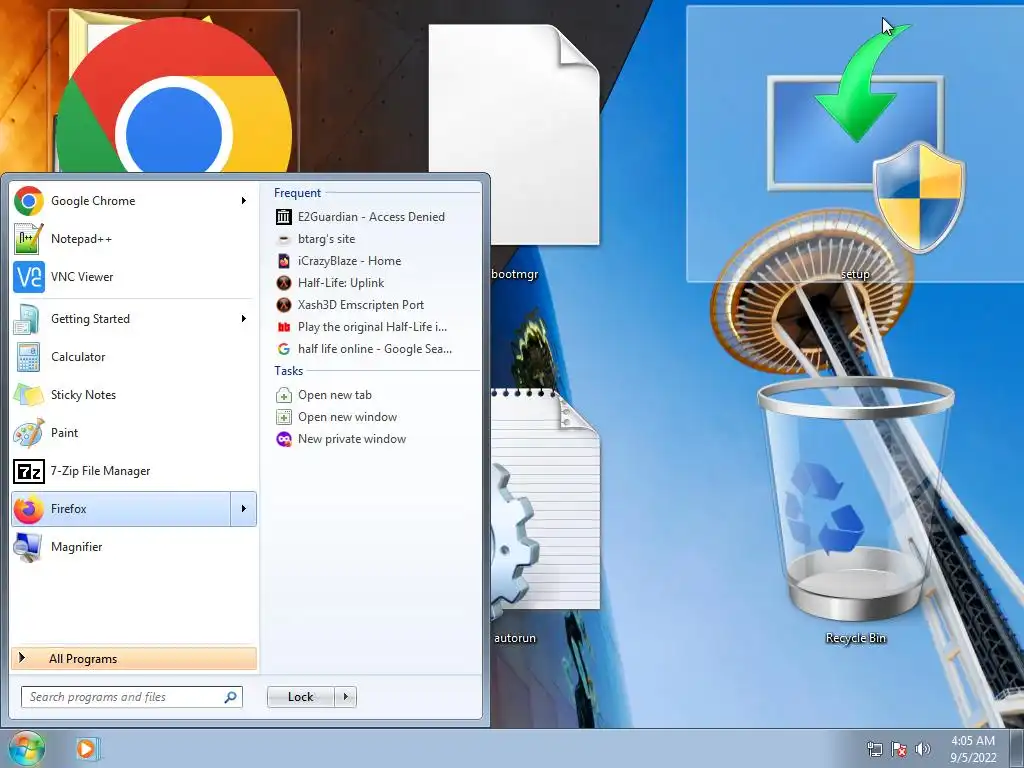Open VNC Viewer in the Start menu
This screenshot has width=1024, height=768.
coord(134,277)
